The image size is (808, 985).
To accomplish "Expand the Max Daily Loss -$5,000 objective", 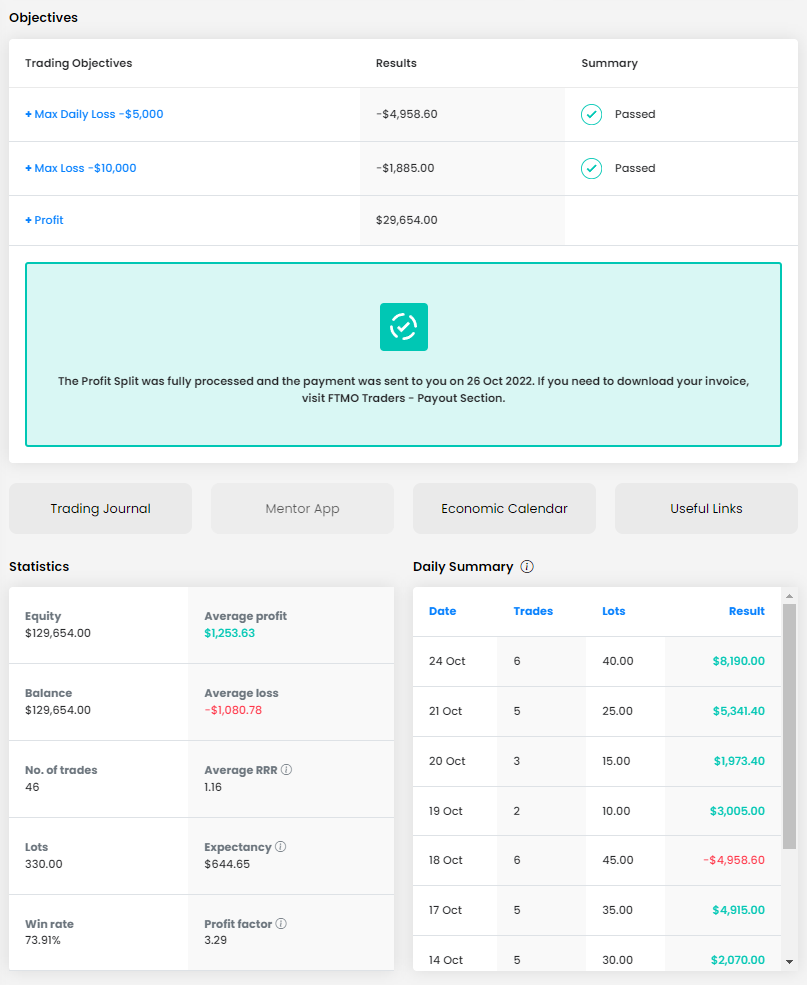I will (94, 114).
